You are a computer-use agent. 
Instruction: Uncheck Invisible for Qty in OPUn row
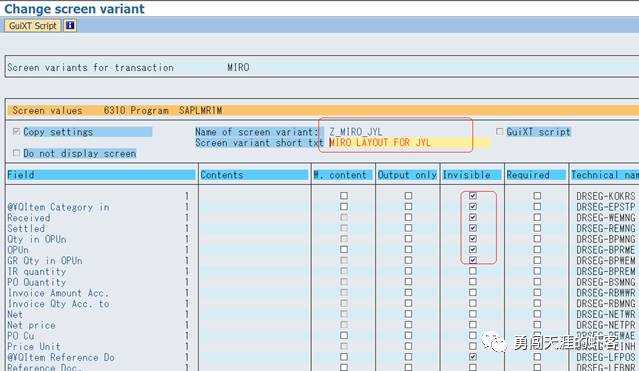pyautogui.click(x=473, y=238)
